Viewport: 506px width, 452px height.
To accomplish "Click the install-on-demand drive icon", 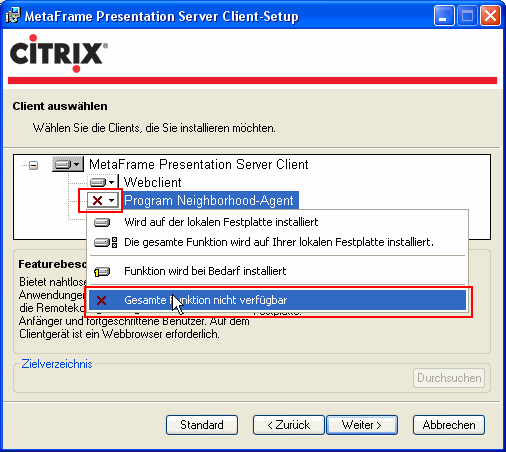I will (102, 271).
